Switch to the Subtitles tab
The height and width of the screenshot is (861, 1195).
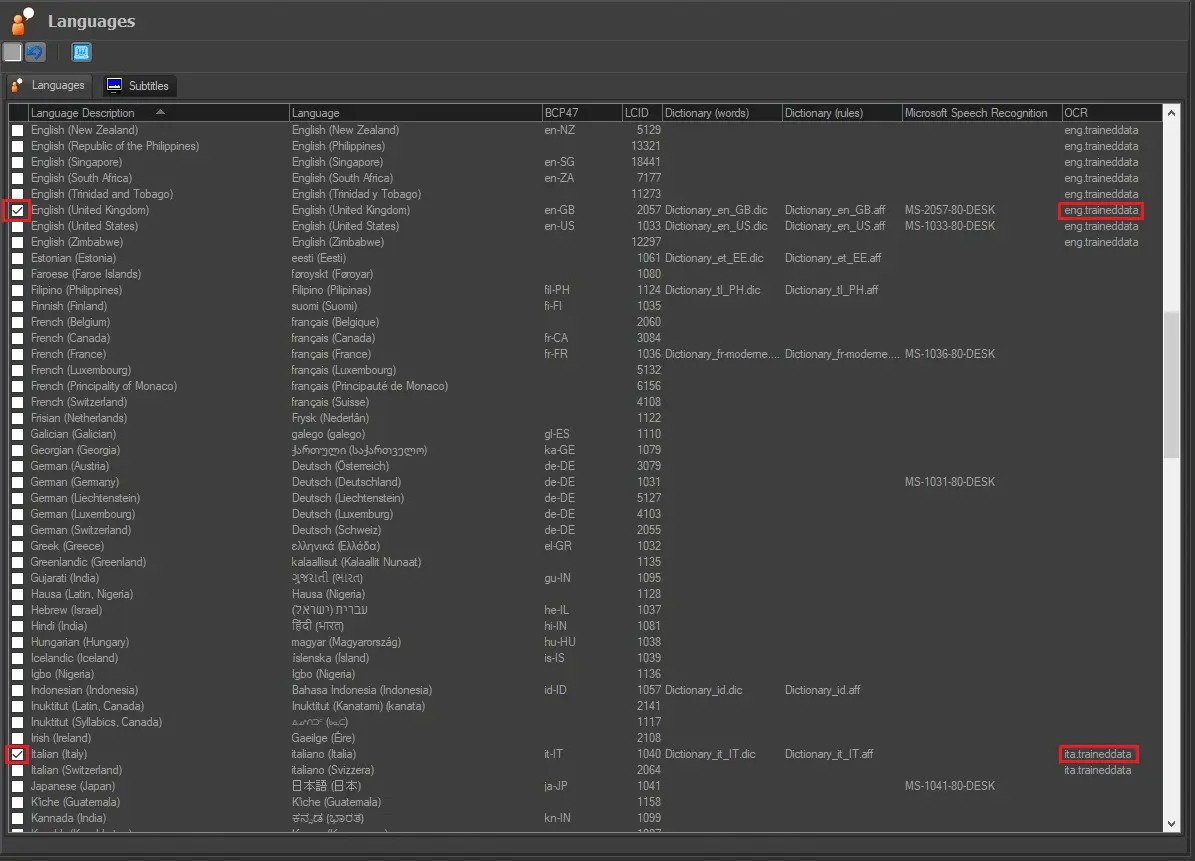click(140, 86)
